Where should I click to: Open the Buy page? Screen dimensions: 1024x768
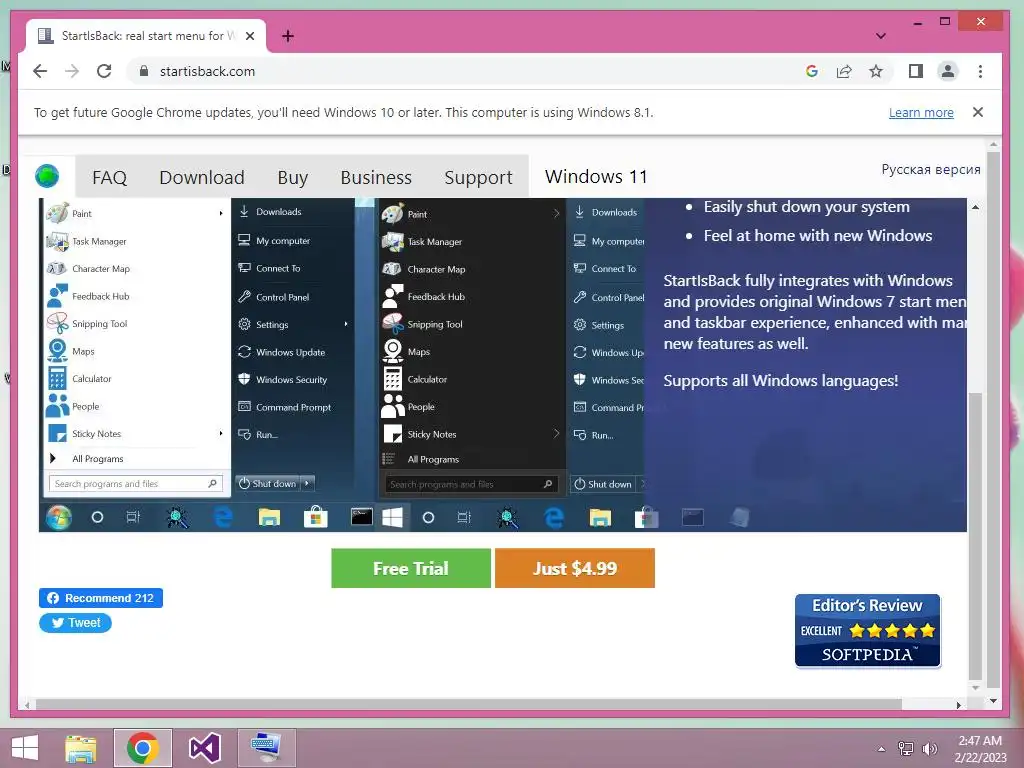293,177
